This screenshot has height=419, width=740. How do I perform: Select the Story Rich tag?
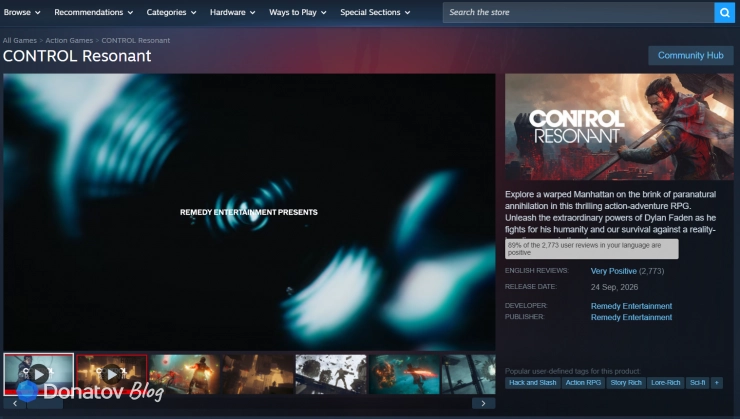pyautogui.click(x=626, y=383)
